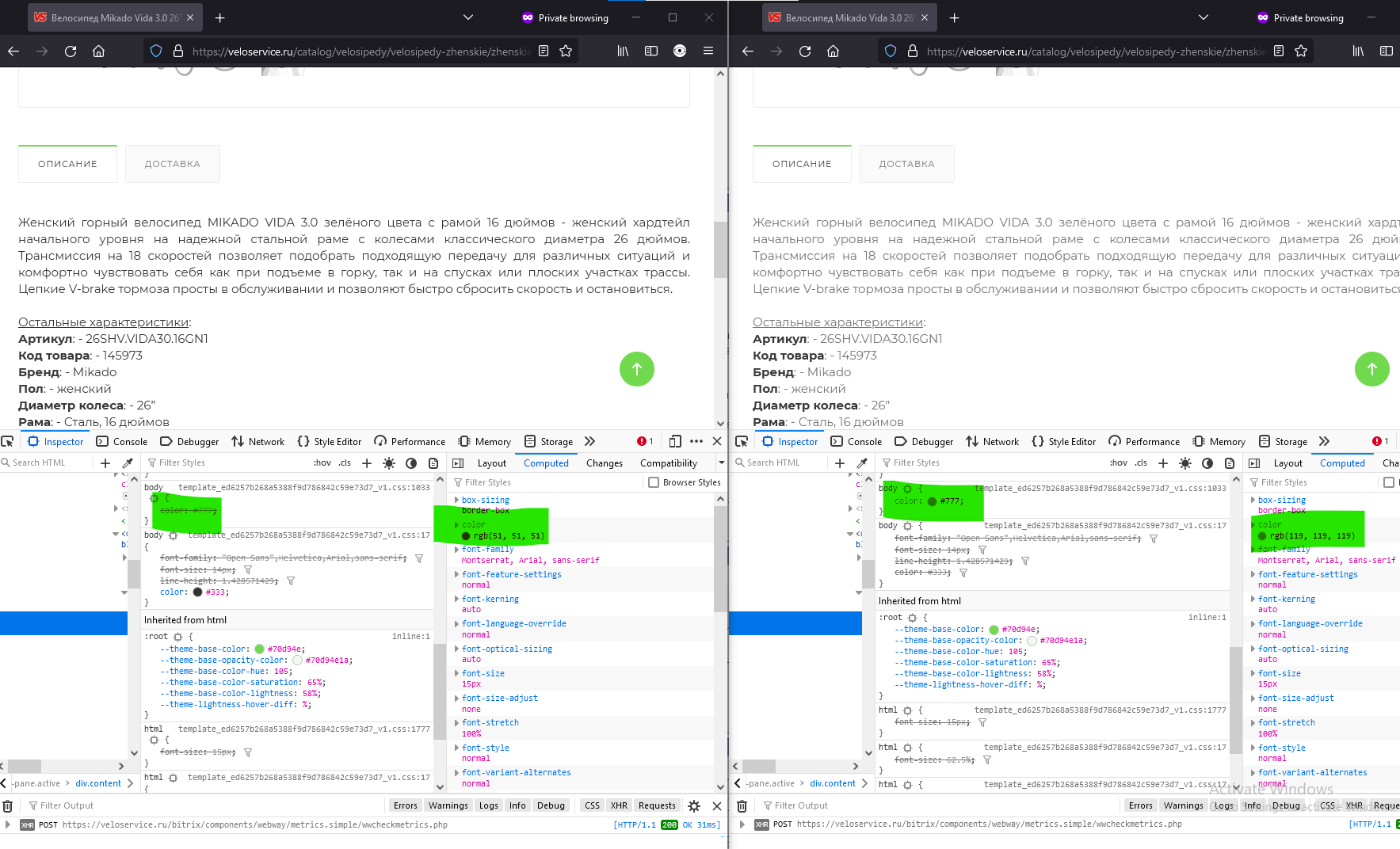Toggle the .cls class panel in right DevTools
This screenshot has width=1400, height=849.
(x=1141, y=463)
